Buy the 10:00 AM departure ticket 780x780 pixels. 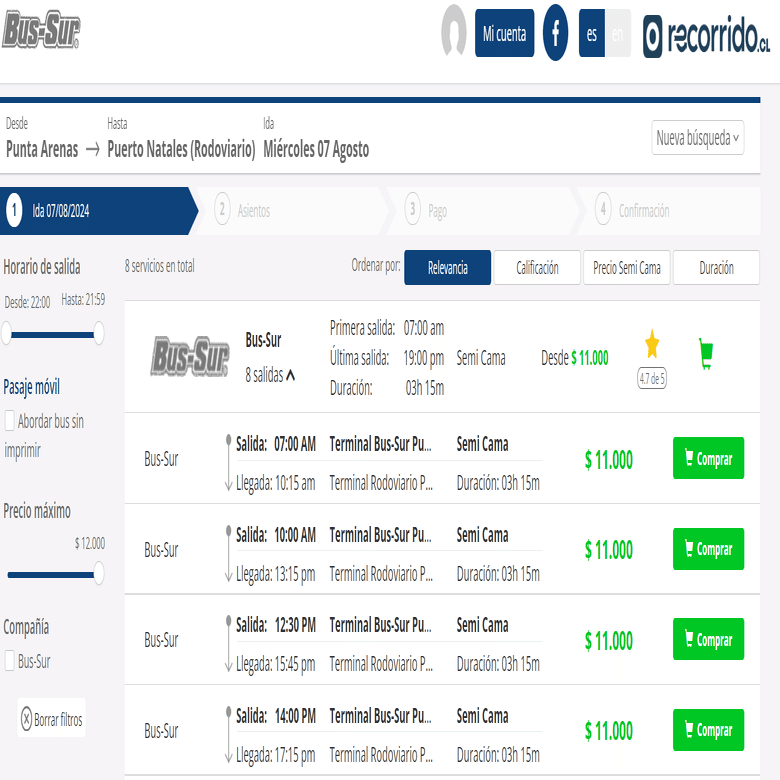tap(708, 549)
